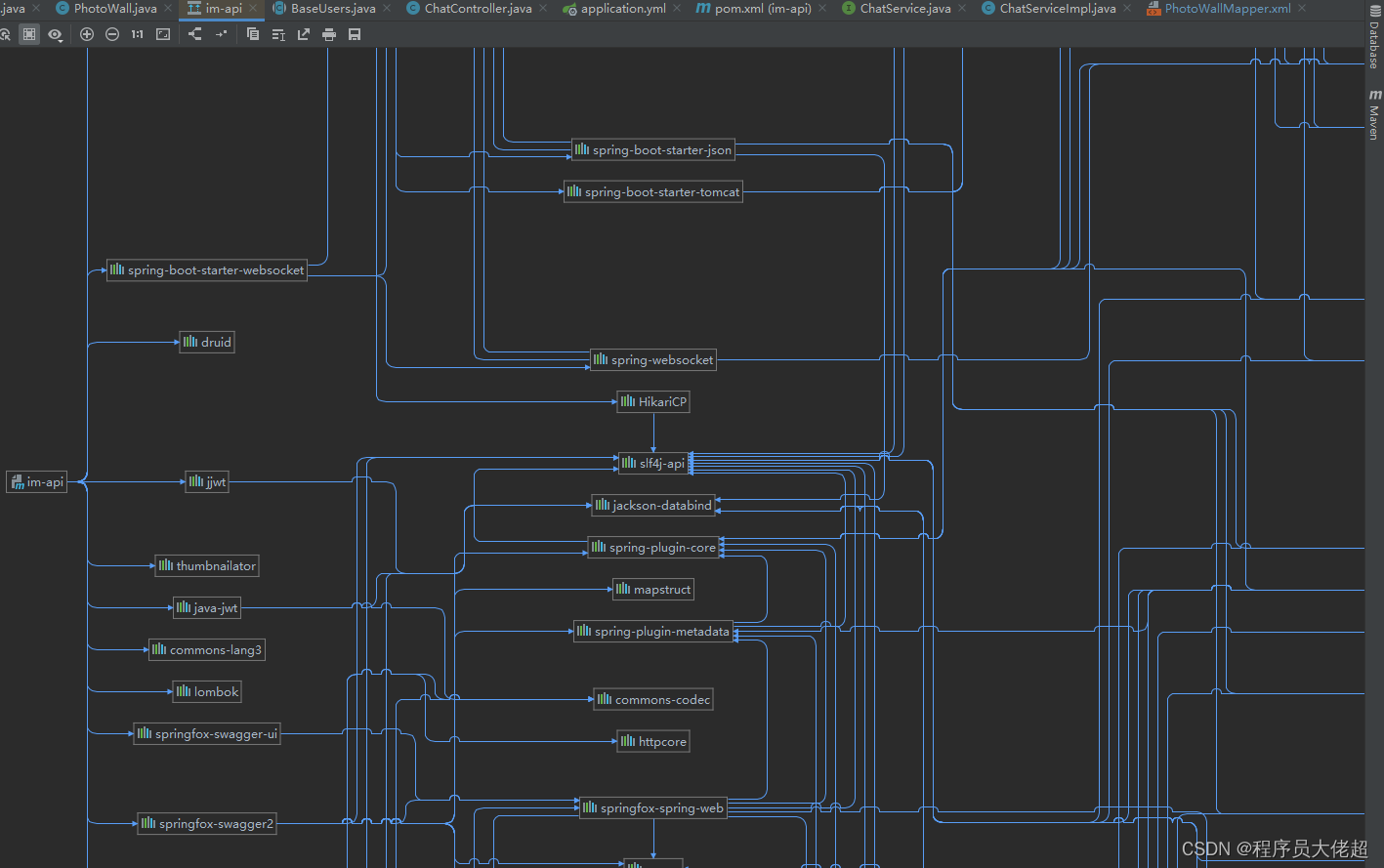The height and width of the screenshot is (868, 1384).
Task: Reset diagram to actual size 1:1
Action: coord(137,34)
